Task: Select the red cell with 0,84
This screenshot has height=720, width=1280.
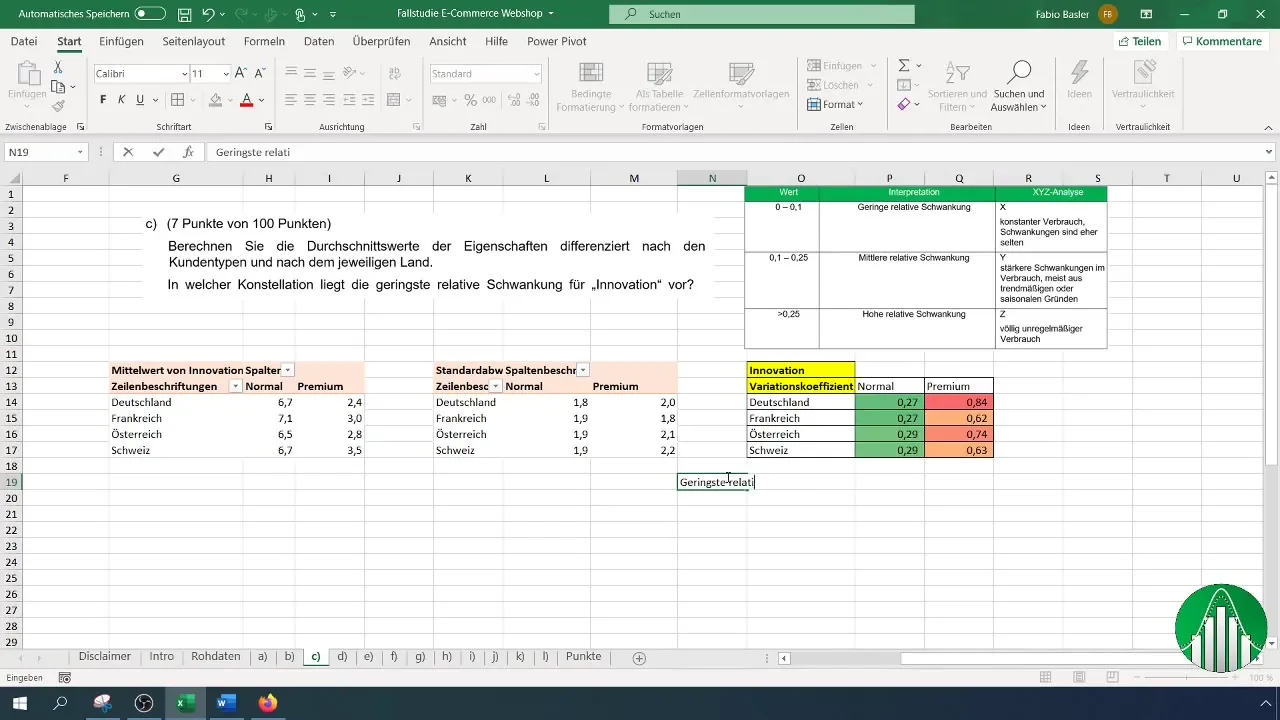Action: click(959, 402)
